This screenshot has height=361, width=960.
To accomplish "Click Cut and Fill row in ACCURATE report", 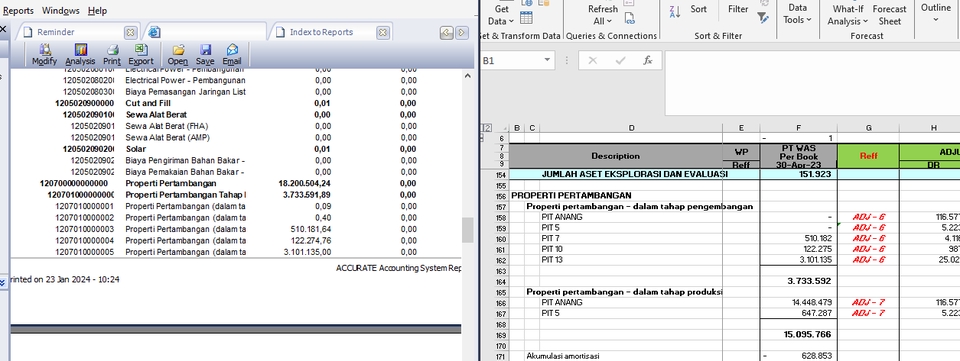I will 236,103.
